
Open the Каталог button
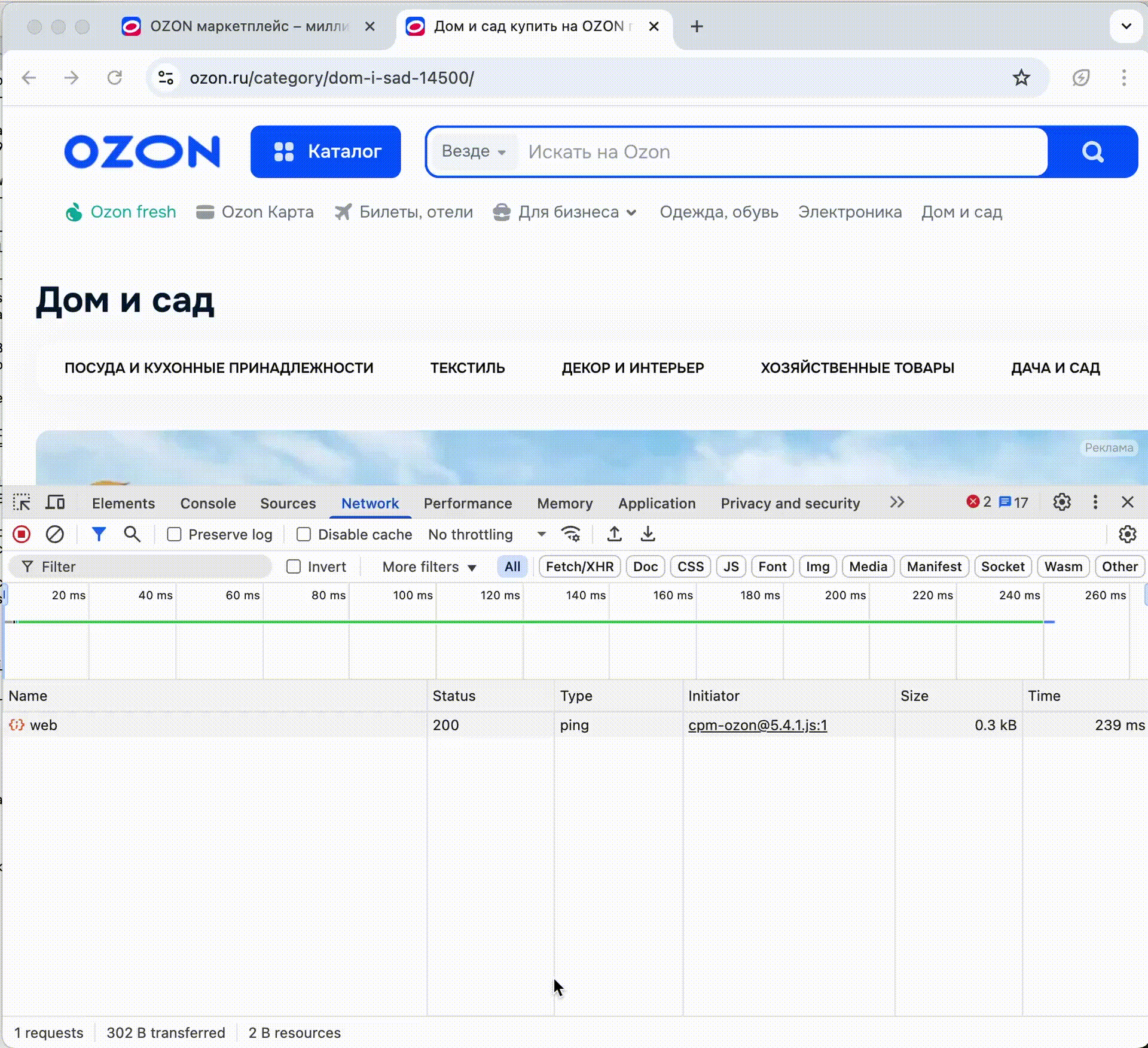coord(326,152)
